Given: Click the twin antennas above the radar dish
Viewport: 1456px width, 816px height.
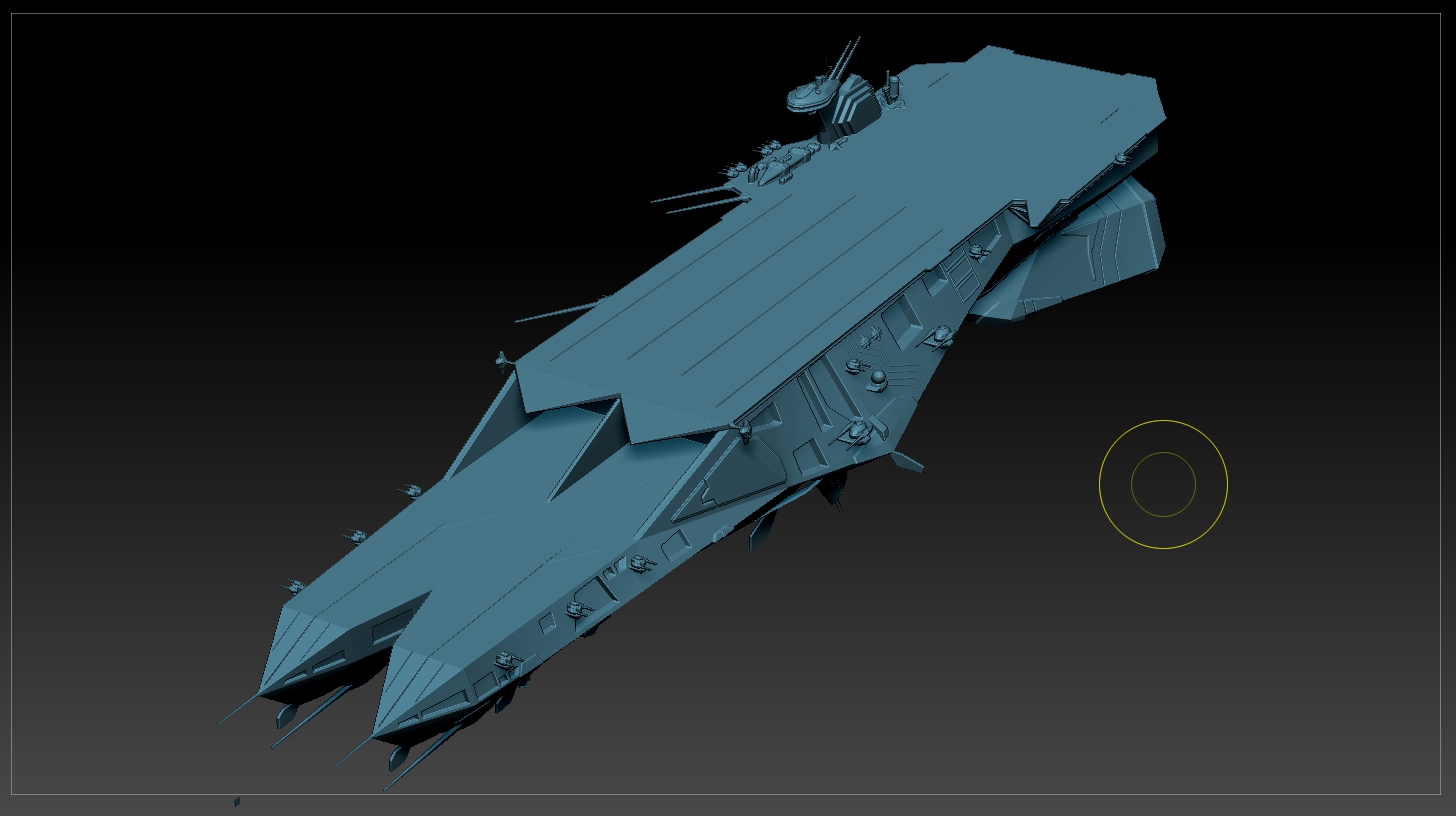Looking at the screenshot, I should (845, 55).
